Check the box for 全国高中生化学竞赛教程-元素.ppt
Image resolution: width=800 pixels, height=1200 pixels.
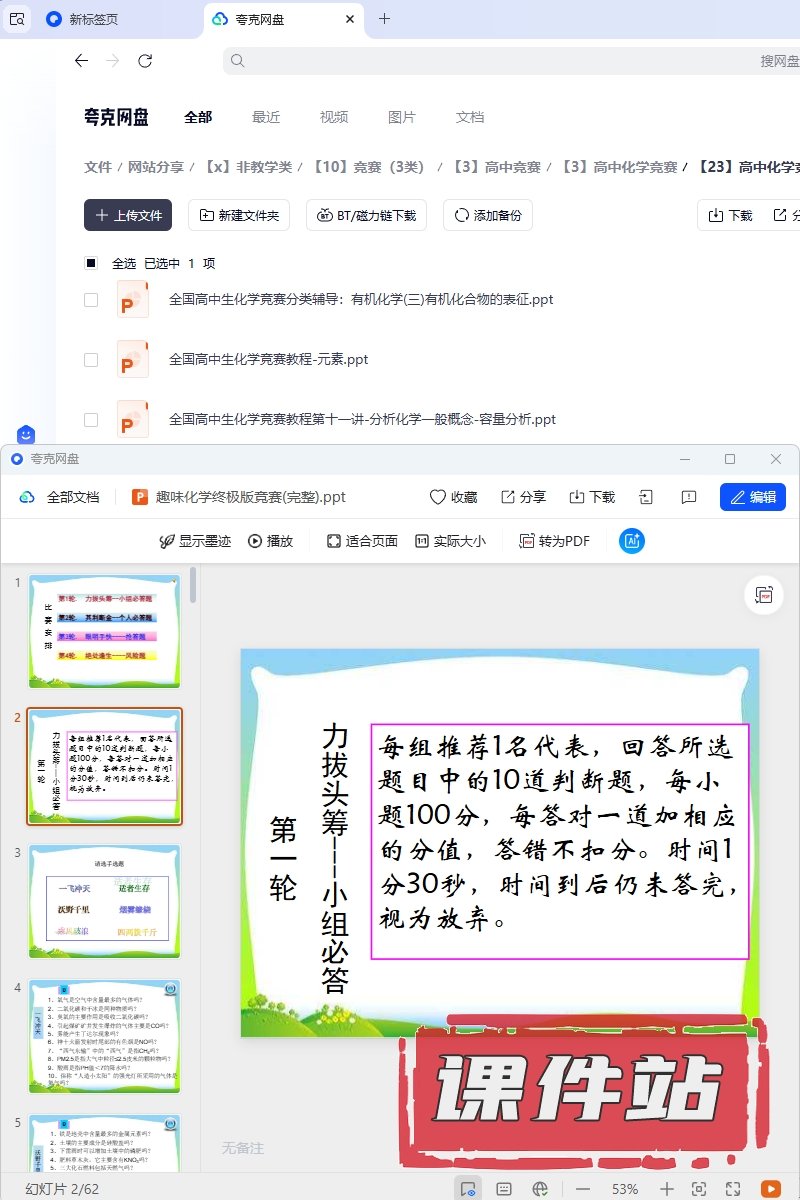(91, 359)
